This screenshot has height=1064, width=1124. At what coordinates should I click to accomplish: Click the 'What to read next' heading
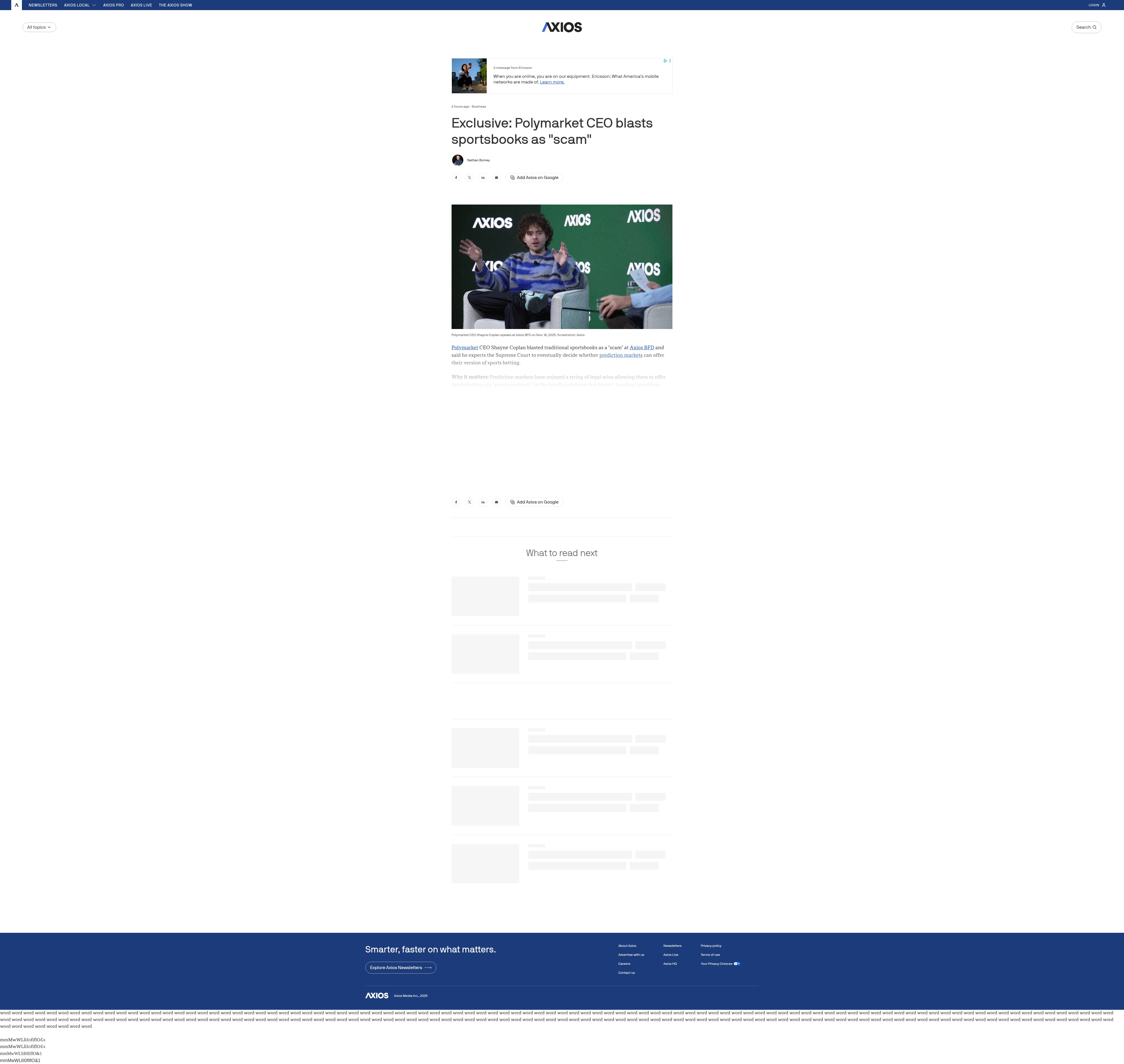(x=561, y=553)
